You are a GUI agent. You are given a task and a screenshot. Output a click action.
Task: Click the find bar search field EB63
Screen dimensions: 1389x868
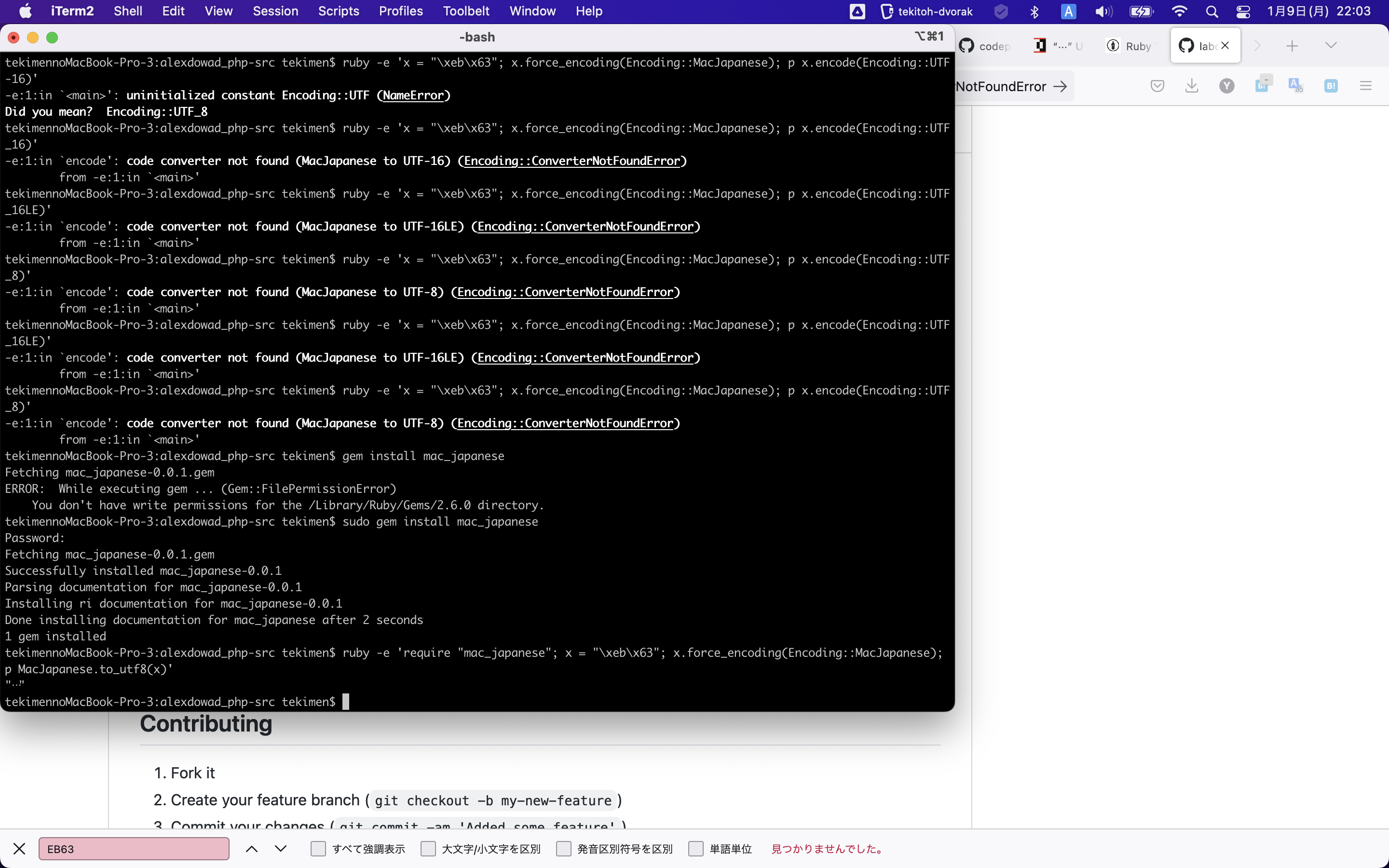tap(134, 849)
